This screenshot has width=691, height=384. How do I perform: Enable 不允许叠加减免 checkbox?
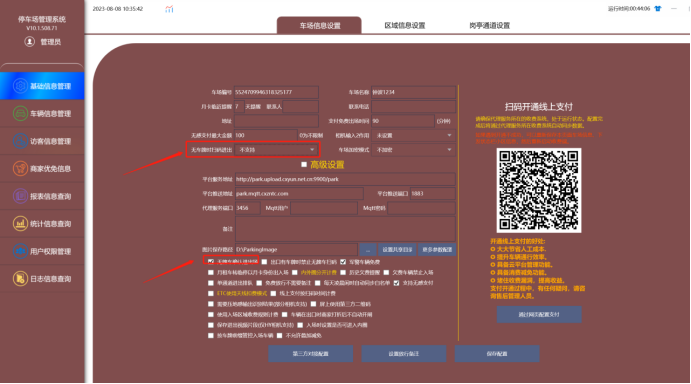click(x=279, y=336)
